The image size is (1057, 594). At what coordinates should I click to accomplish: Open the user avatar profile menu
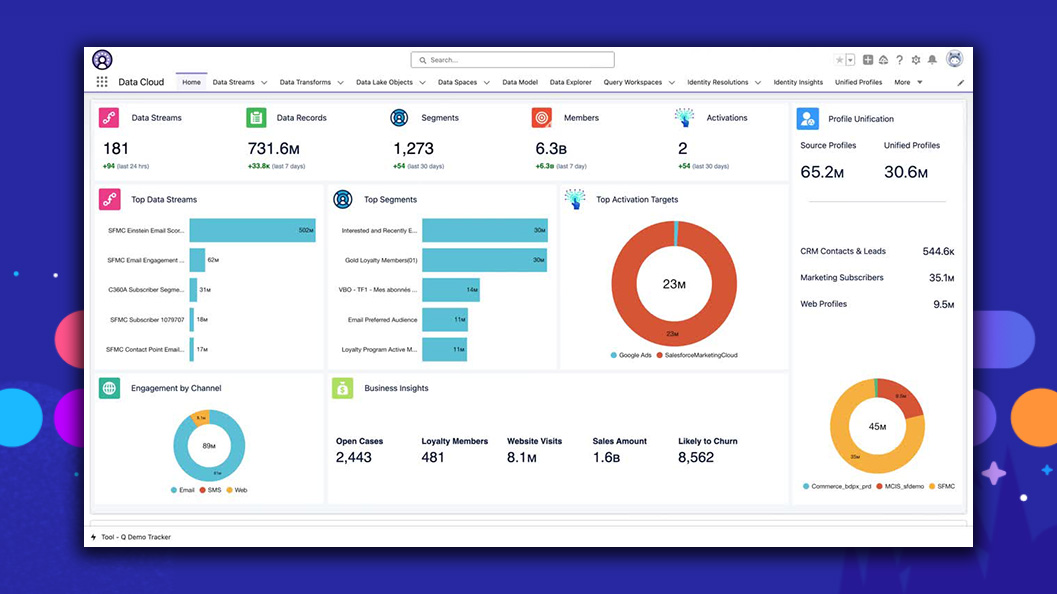(954, 59)
